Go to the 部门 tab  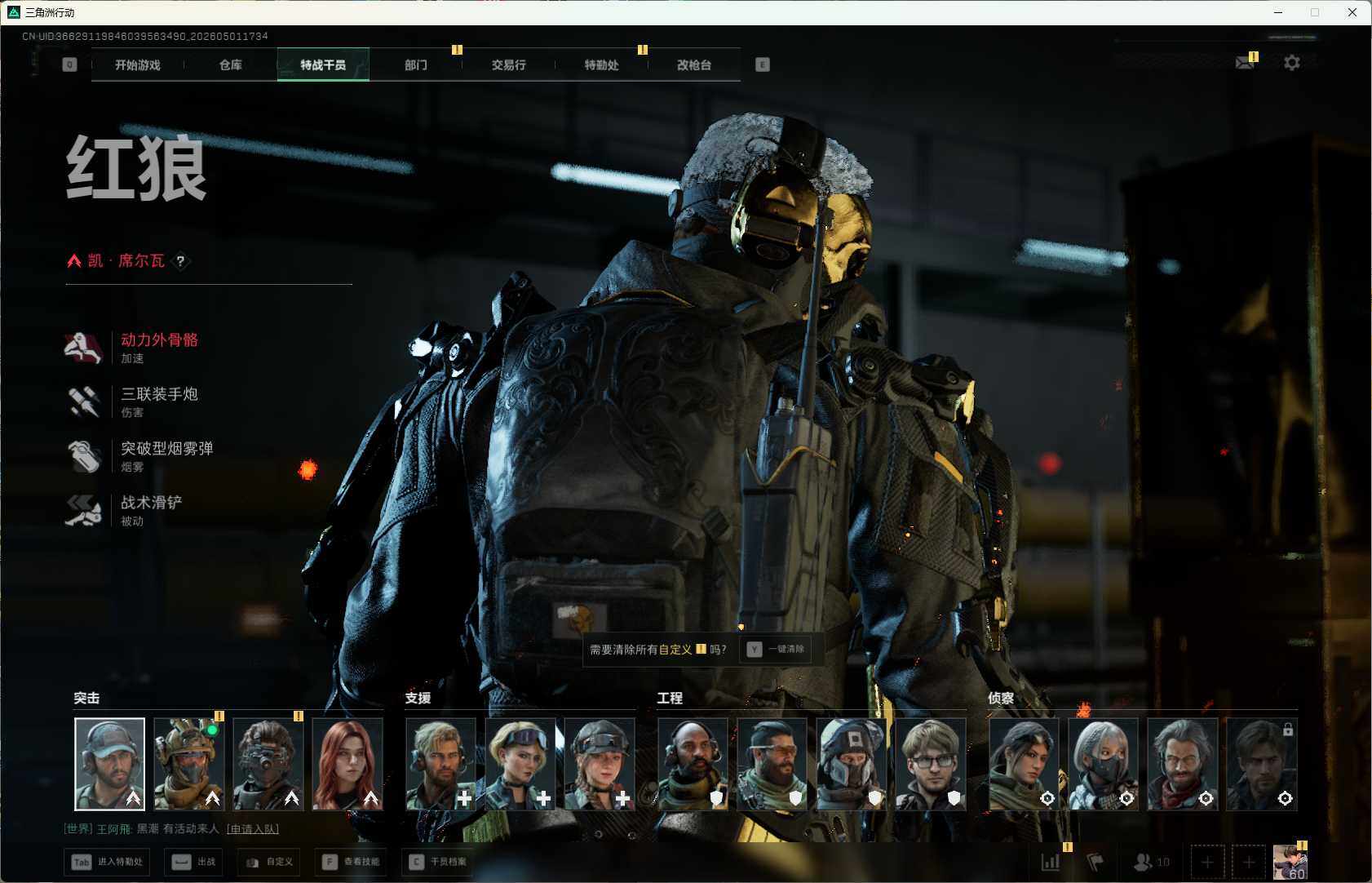click(416, 64)
